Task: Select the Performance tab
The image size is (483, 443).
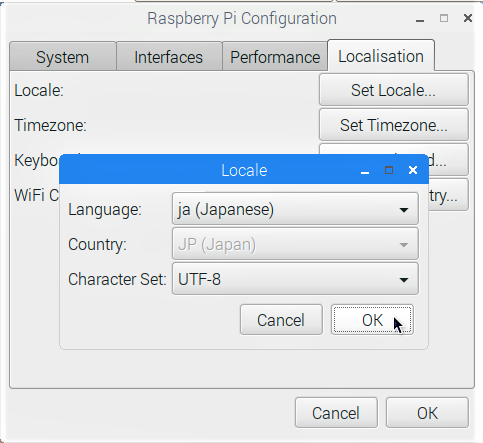Action: [x=275, y=57]
